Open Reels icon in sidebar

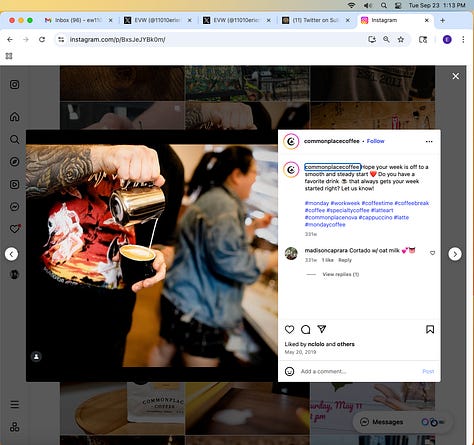tap(14, 184)
